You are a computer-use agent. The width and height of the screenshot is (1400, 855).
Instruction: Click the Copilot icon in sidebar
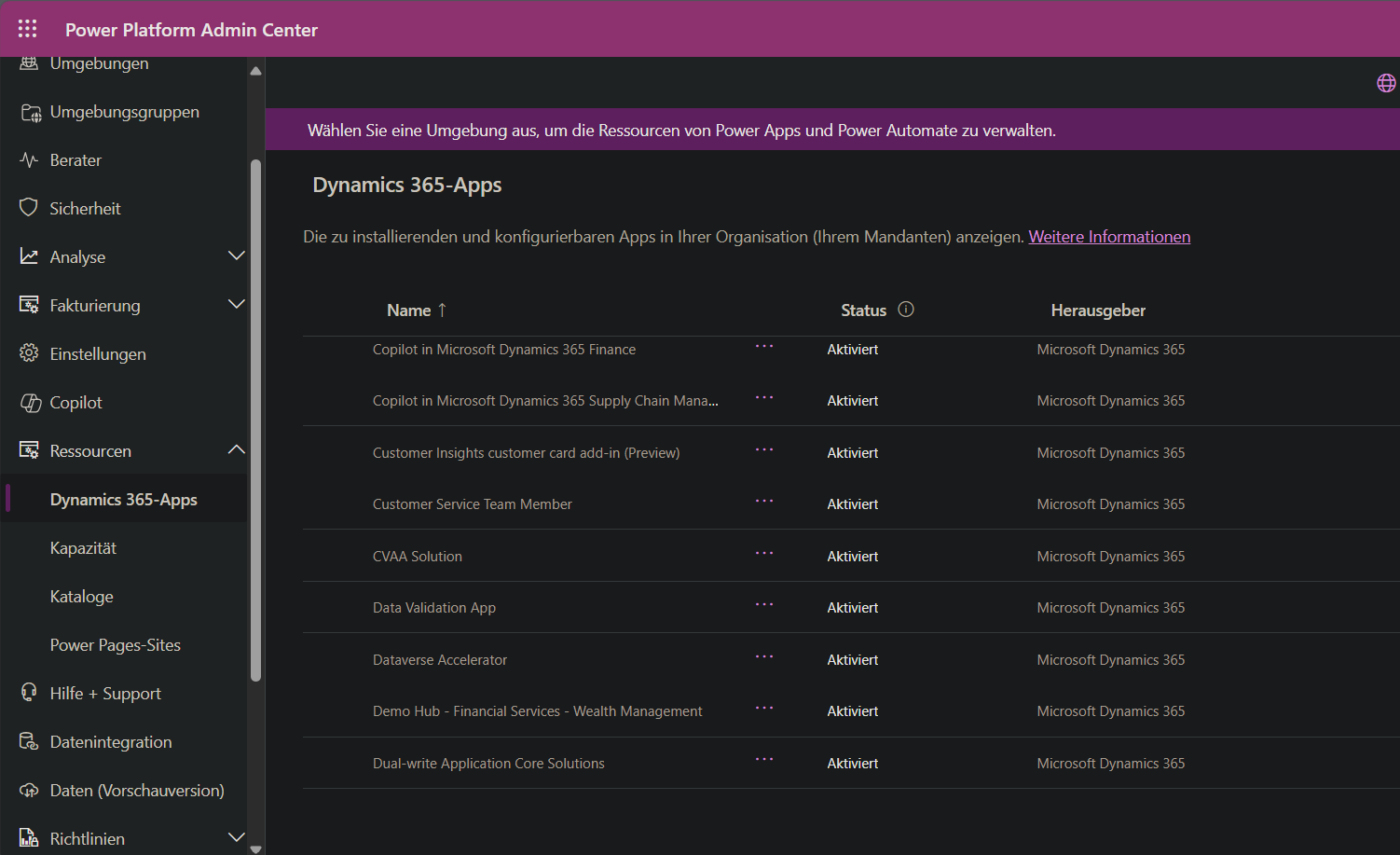click(x=30, y=403)
